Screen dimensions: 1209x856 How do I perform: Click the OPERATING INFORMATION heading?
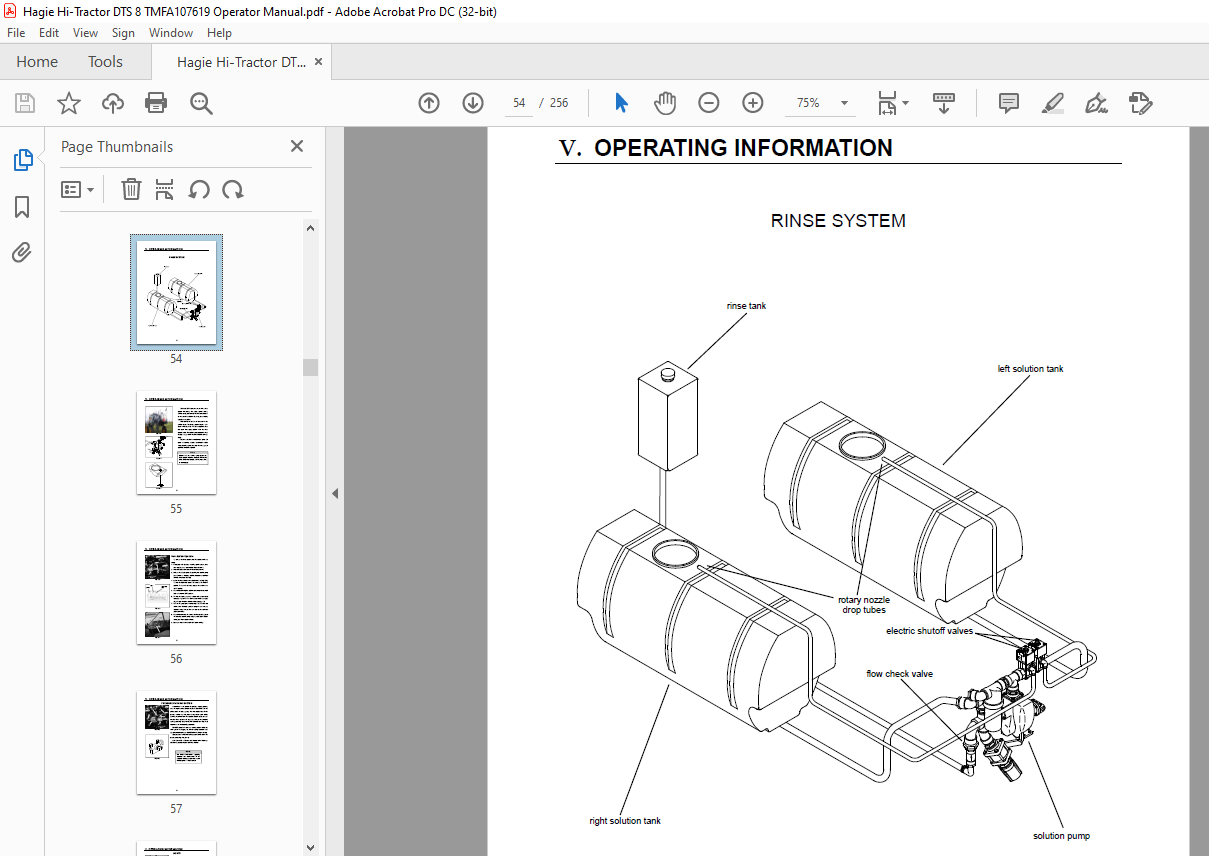(x=743, y=148)
